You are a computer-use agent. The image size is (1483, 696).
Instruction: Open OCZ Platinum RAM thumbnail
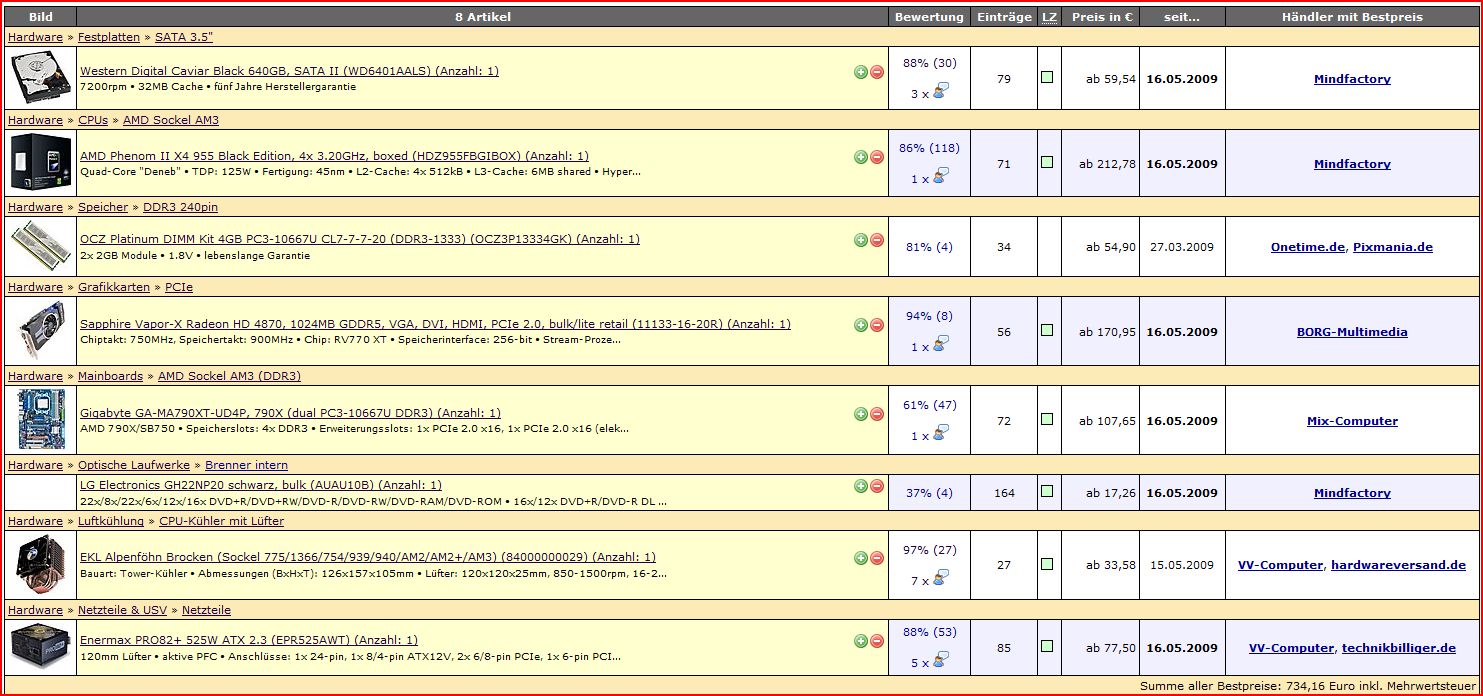pos(41,246)
